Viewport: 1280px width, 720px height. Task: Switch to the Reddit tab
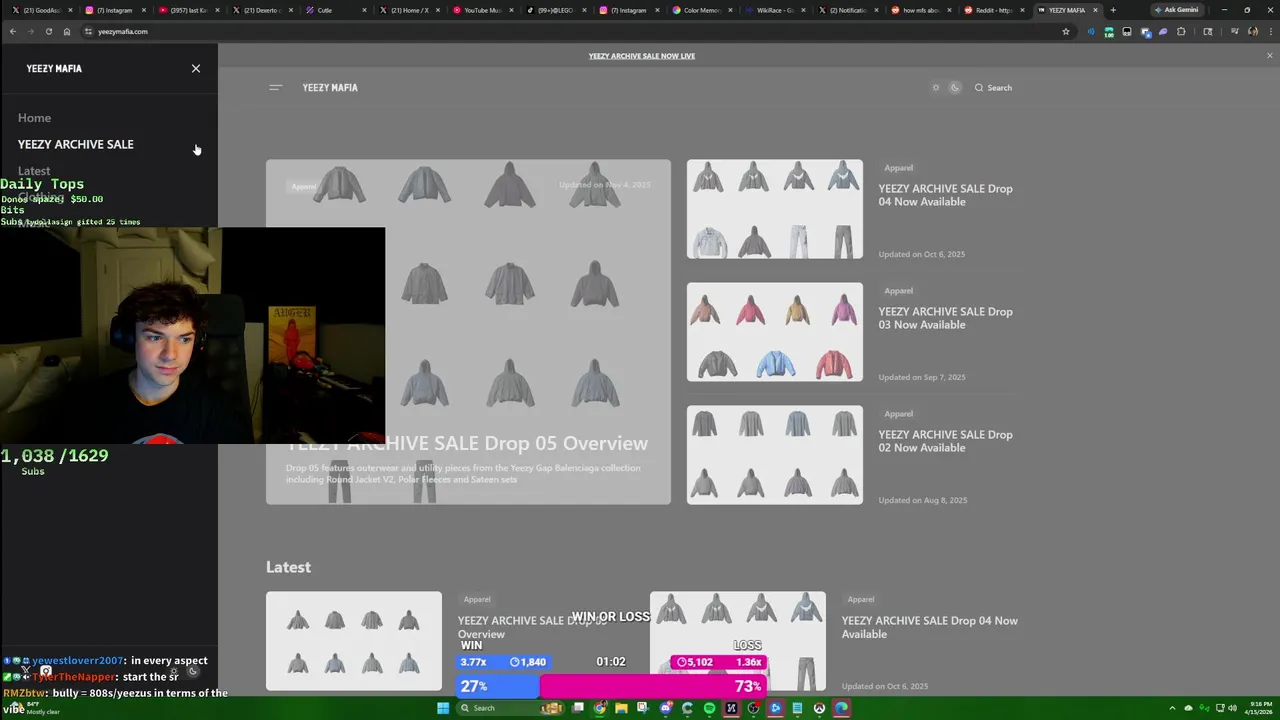(x=995, y=10)
